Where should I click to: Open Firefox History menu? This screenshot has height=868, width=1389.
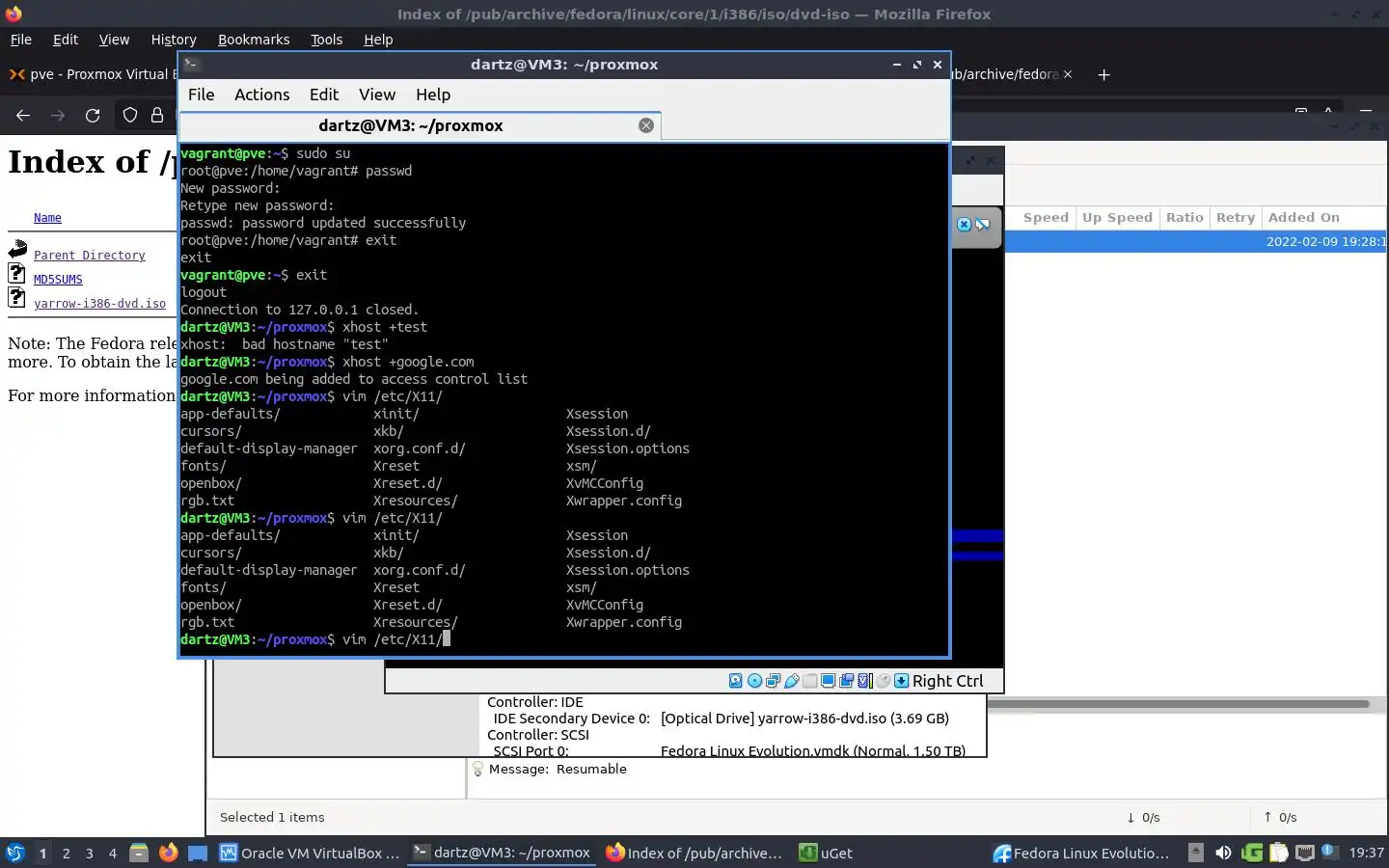pyautogui.click(x=174, y=40)
